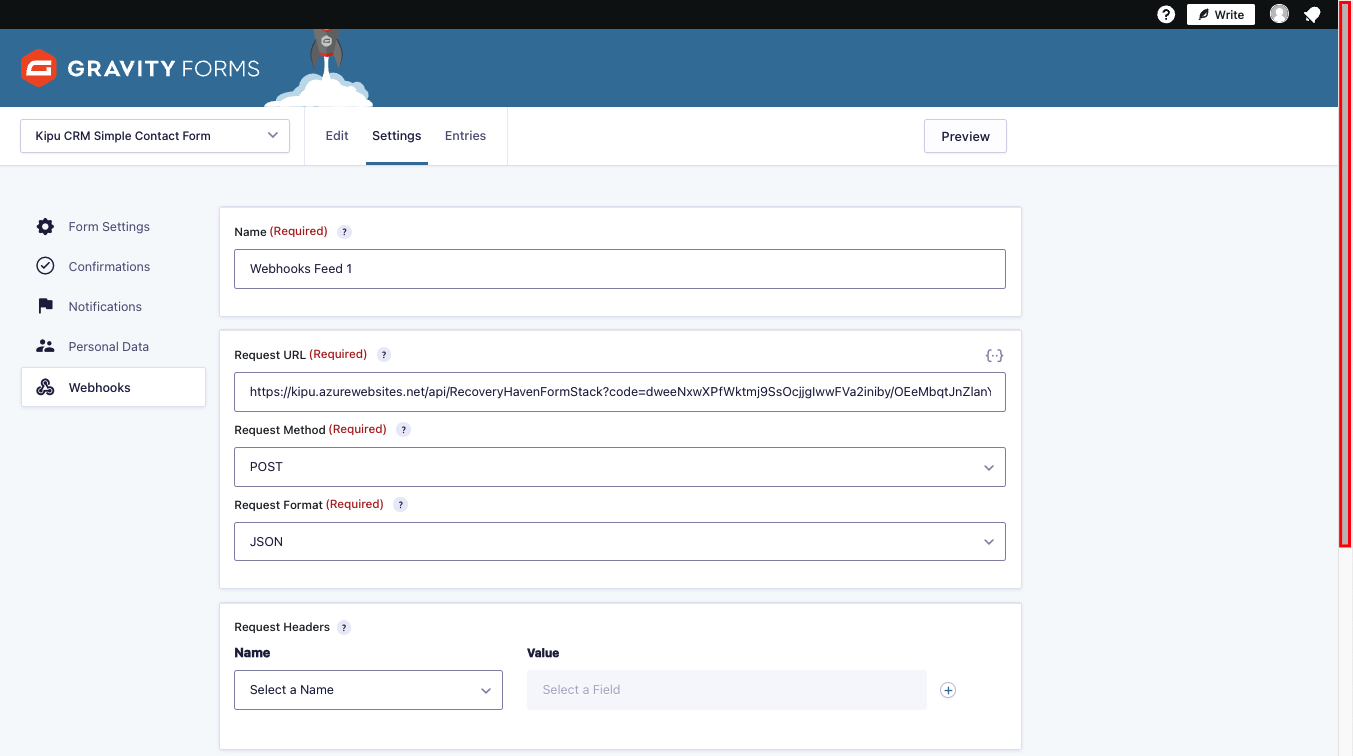This screenshot has width=1353, height=756.
Task: Select the Confirmations checkmark icon
Action: [x=45, y=266]
